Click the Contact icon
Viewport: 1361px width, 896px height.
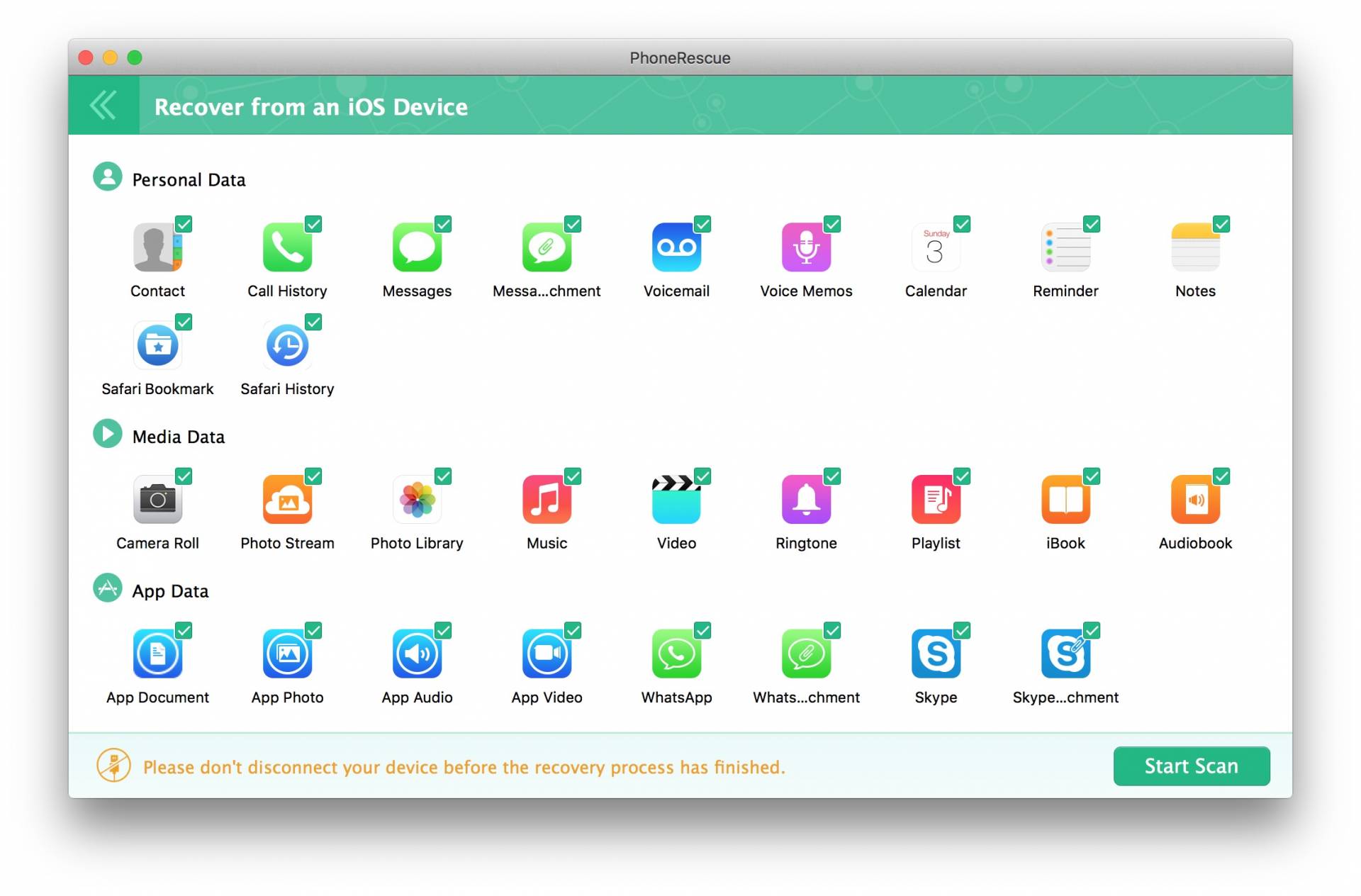(x=157, y=247)
